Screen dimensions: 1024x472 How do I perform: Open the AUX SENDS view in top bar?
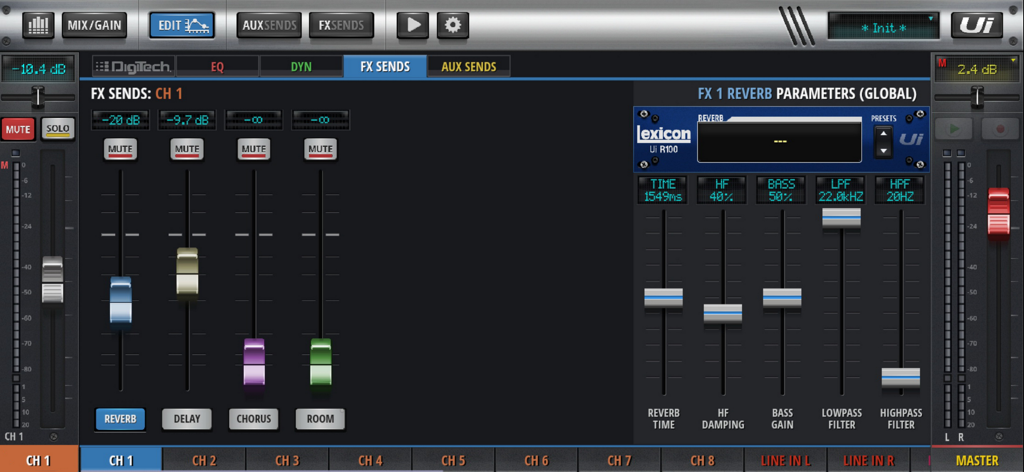tap(269, 25)
